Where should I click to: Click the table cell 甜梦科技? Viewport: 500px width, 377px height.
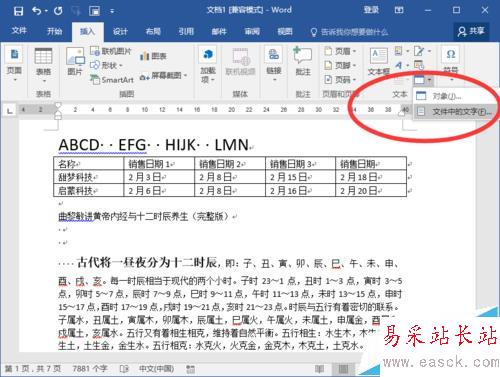tap(88, 177)
